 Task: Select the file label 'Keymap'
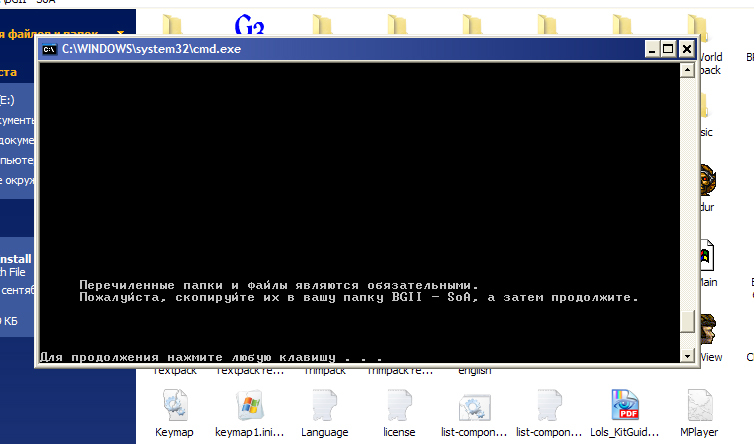click(x=175, y=432)
